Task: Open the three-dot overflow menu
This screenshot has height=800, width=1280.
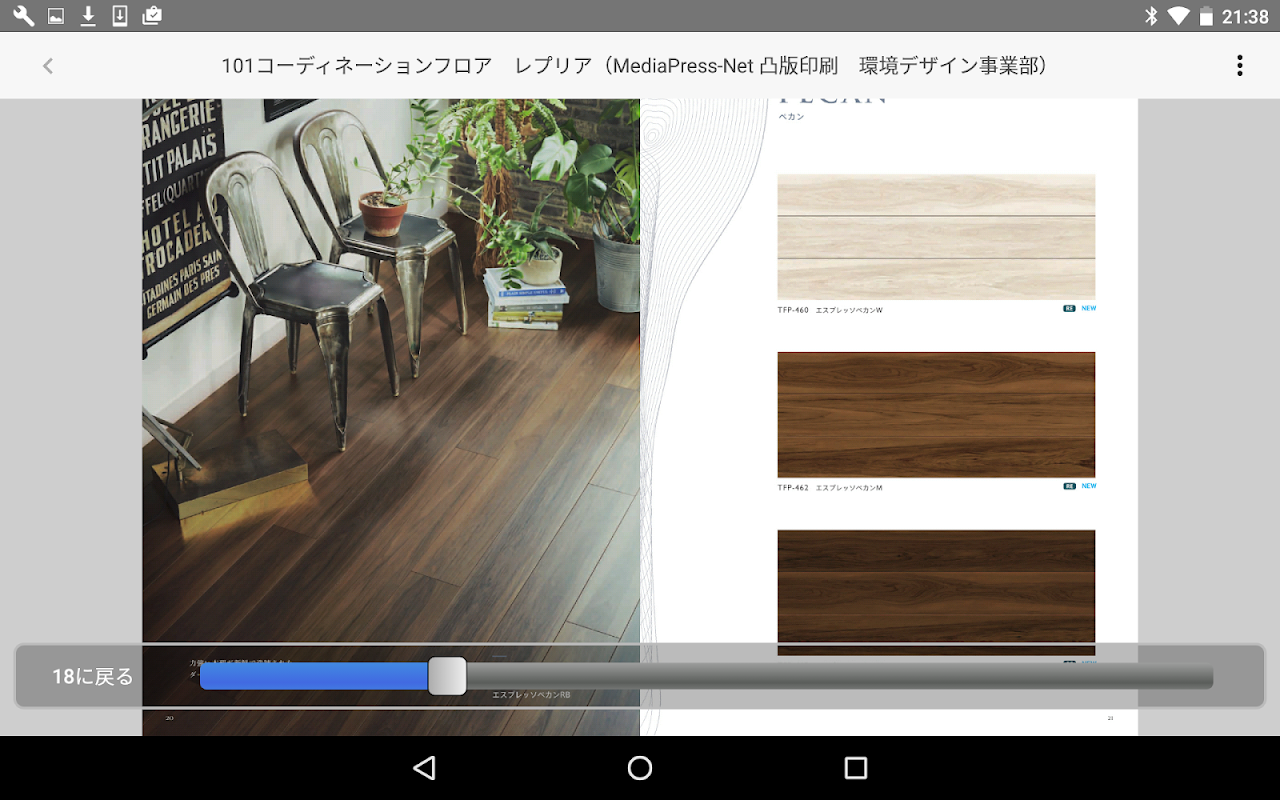Action: [x=1239, y=66]
